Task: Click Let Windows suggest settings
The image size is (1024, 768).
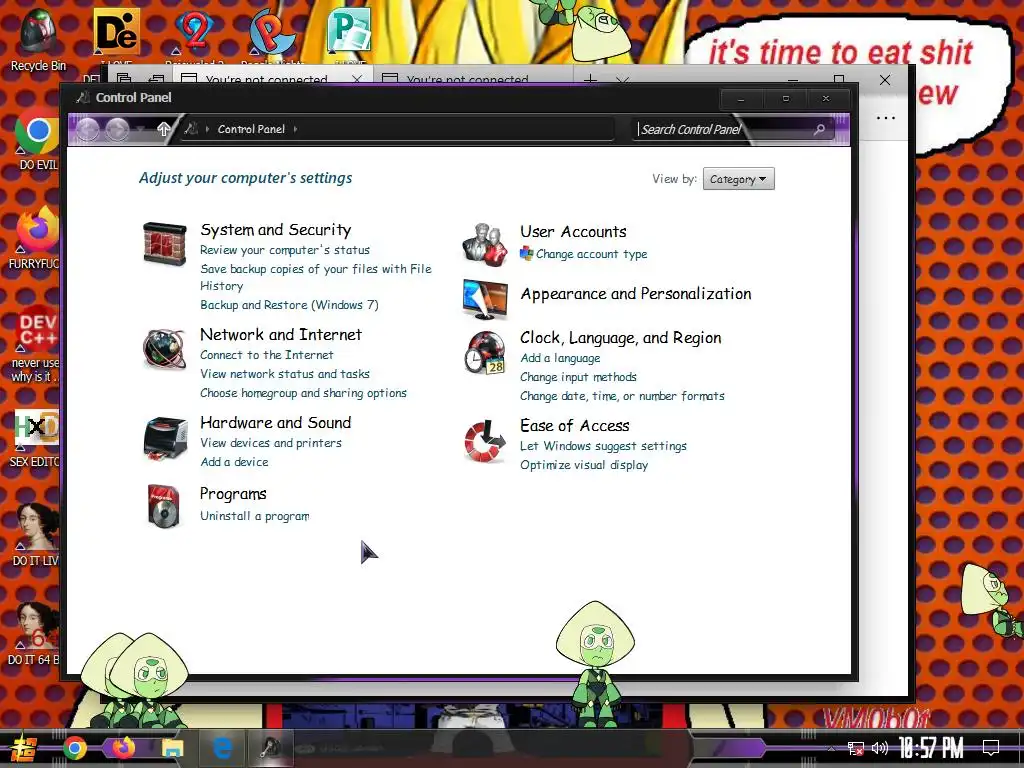Action: [603, 446]
